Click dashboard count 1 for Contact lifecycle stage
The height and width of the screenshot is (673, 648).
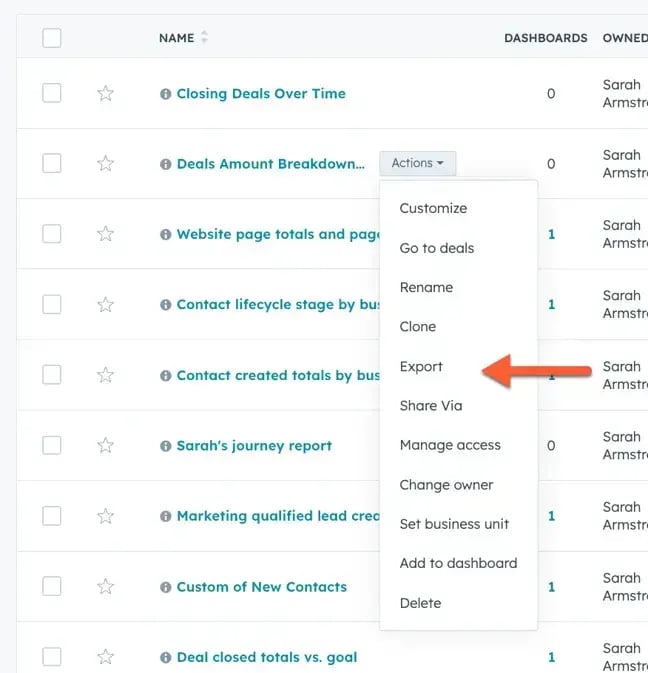(551, 305)
